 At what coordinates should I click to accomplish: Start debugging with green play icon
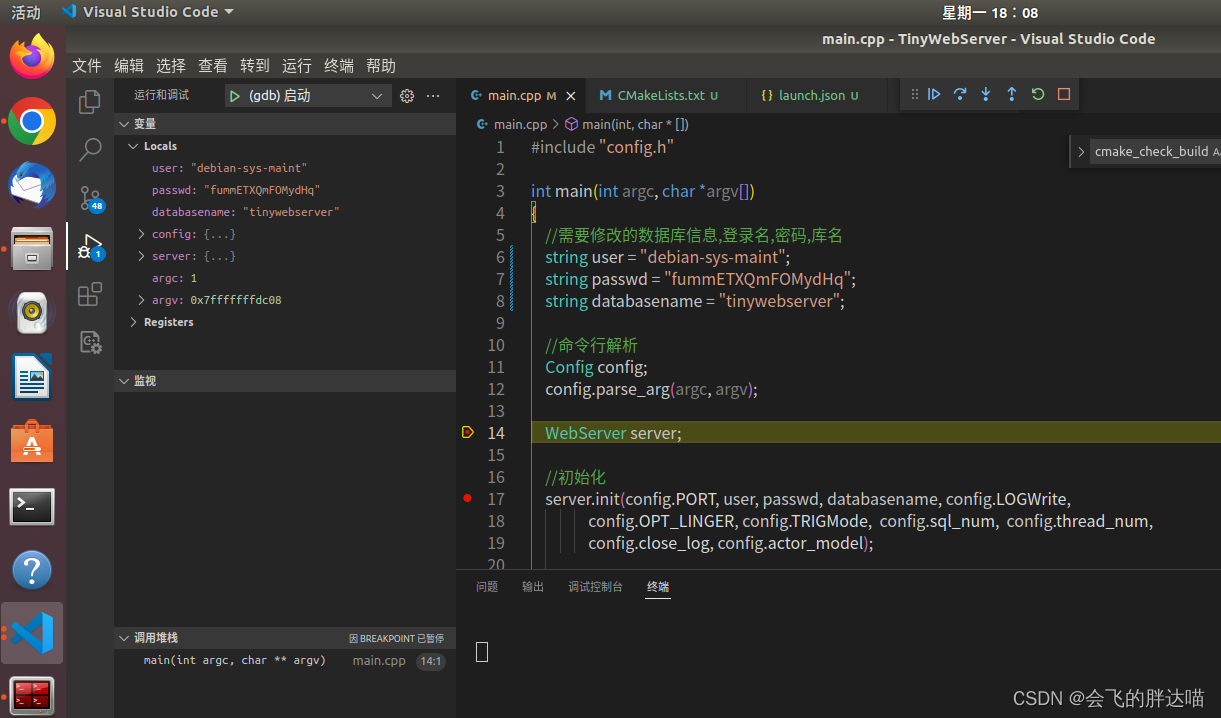coord(234,96)
